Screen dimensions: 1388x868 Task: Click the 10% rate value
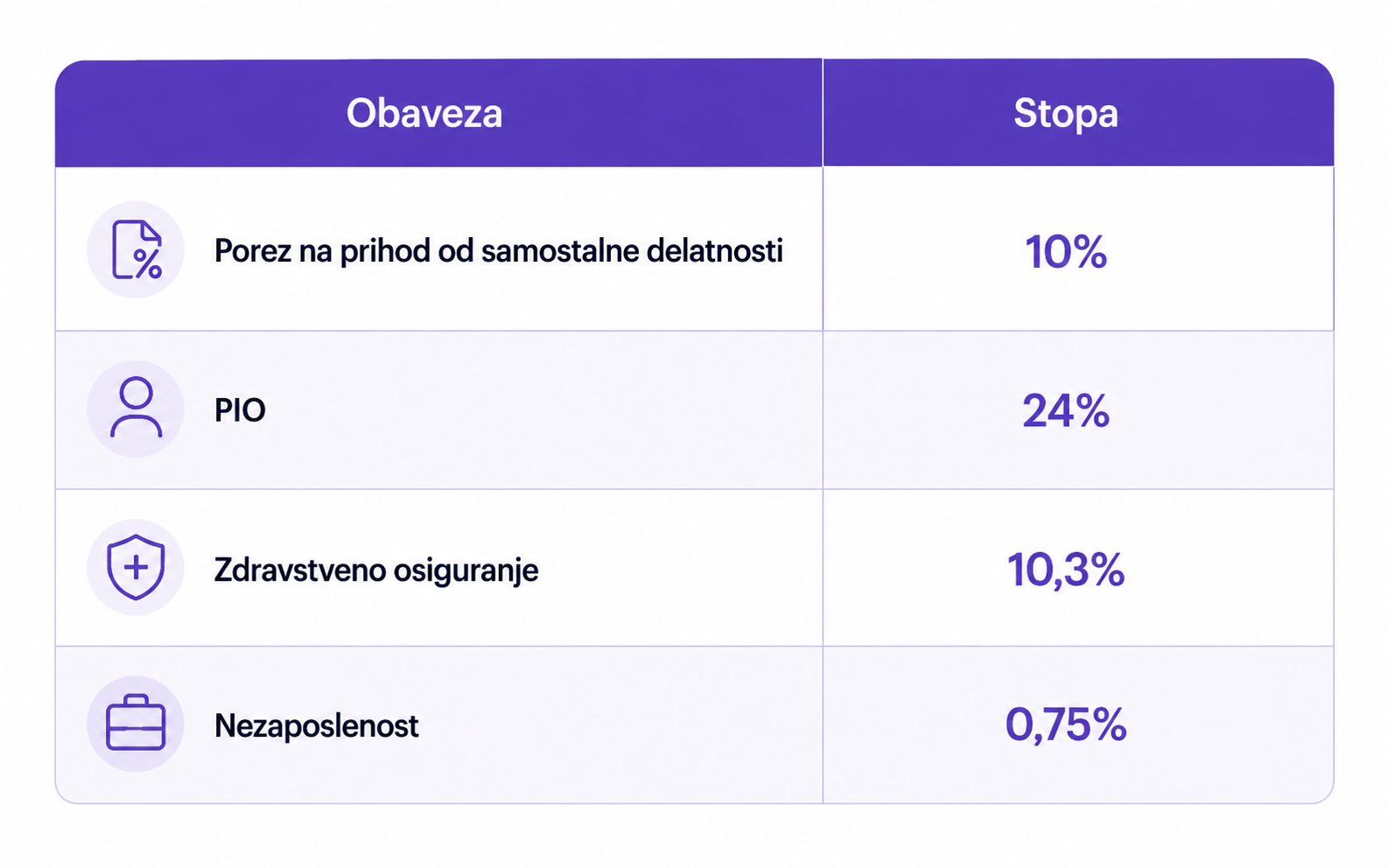[1066, 252]
